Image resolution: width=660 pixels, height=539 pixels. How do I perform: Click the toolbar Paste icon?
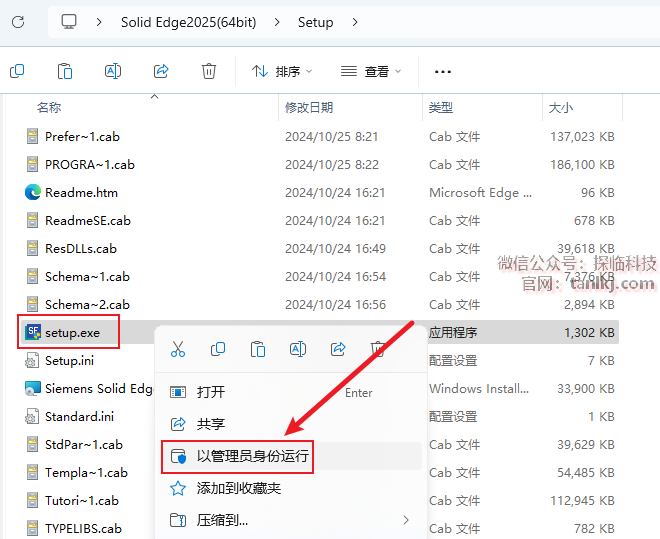[x=65, y=71]
